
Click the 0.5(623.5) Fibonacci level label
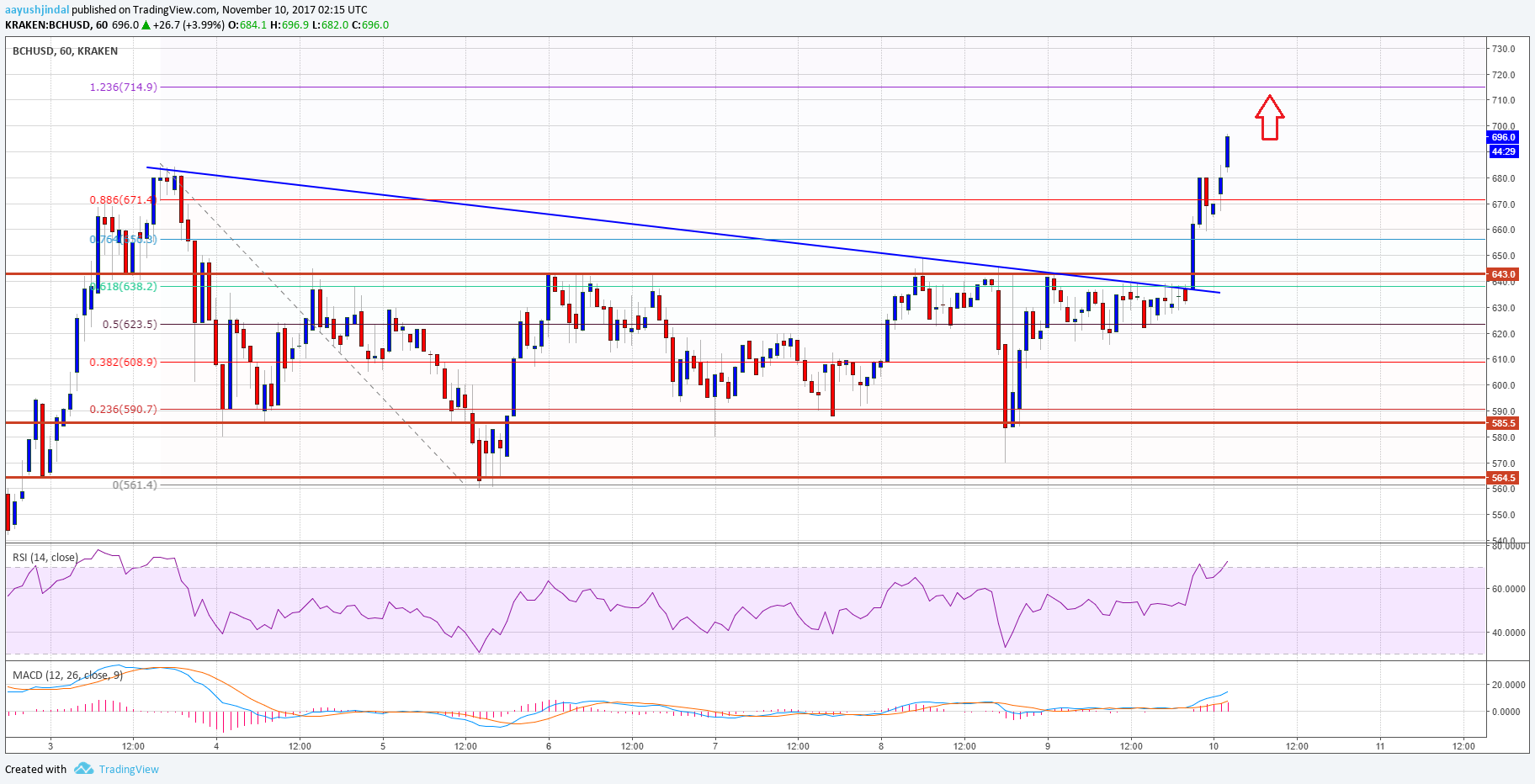click(130, 324)
